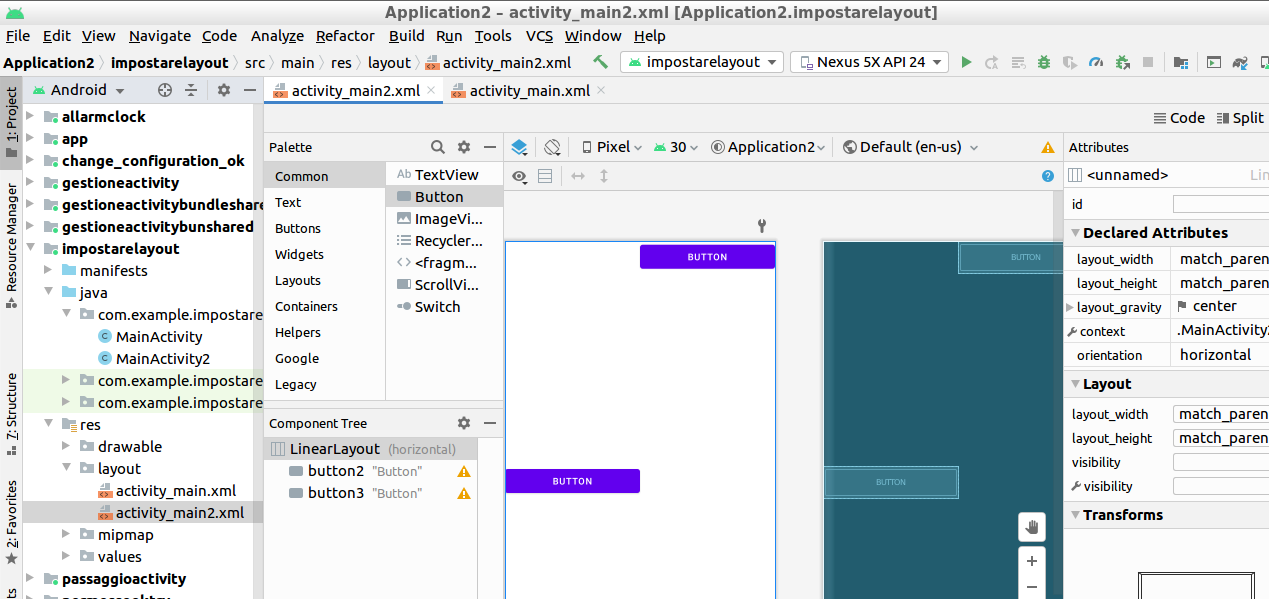Expand the allarmclock module

point(30,116)
